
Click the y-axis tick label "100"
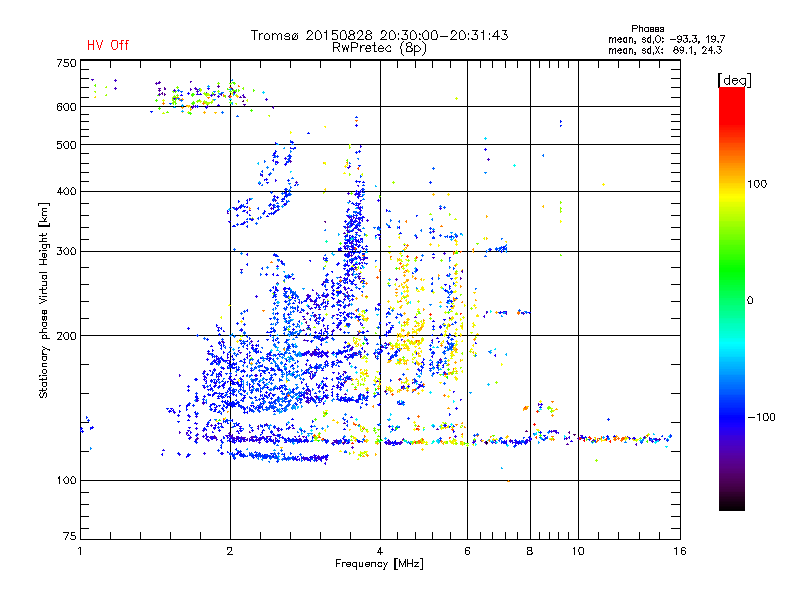[66, 481]
